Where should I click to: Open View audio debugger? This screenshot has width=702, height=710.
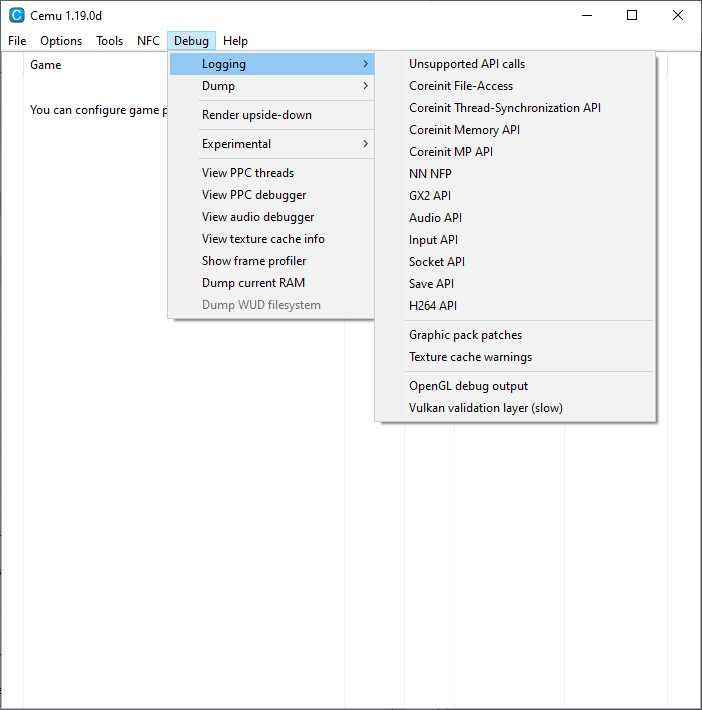pos(272,217)
